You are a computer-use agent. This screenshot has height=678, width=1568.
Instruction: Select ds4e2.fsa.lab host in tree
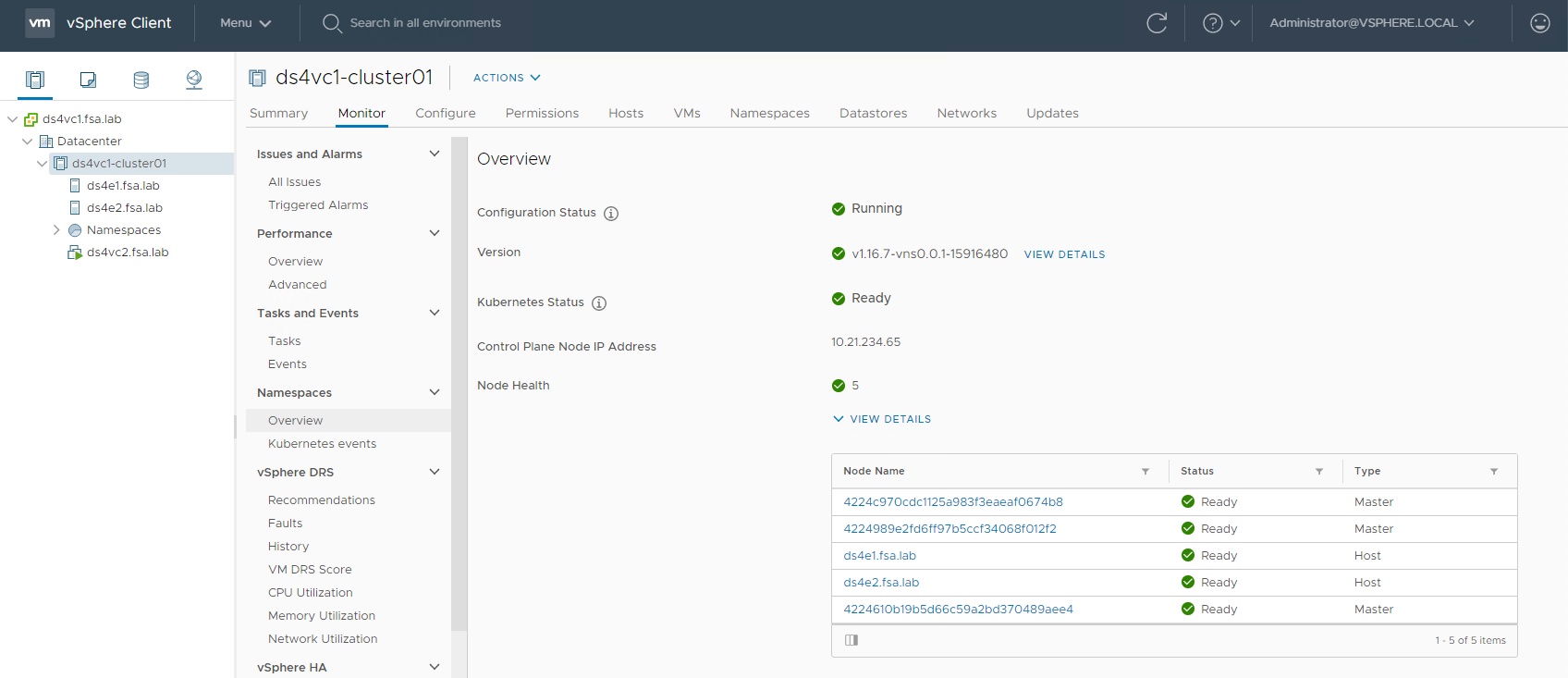125,208
